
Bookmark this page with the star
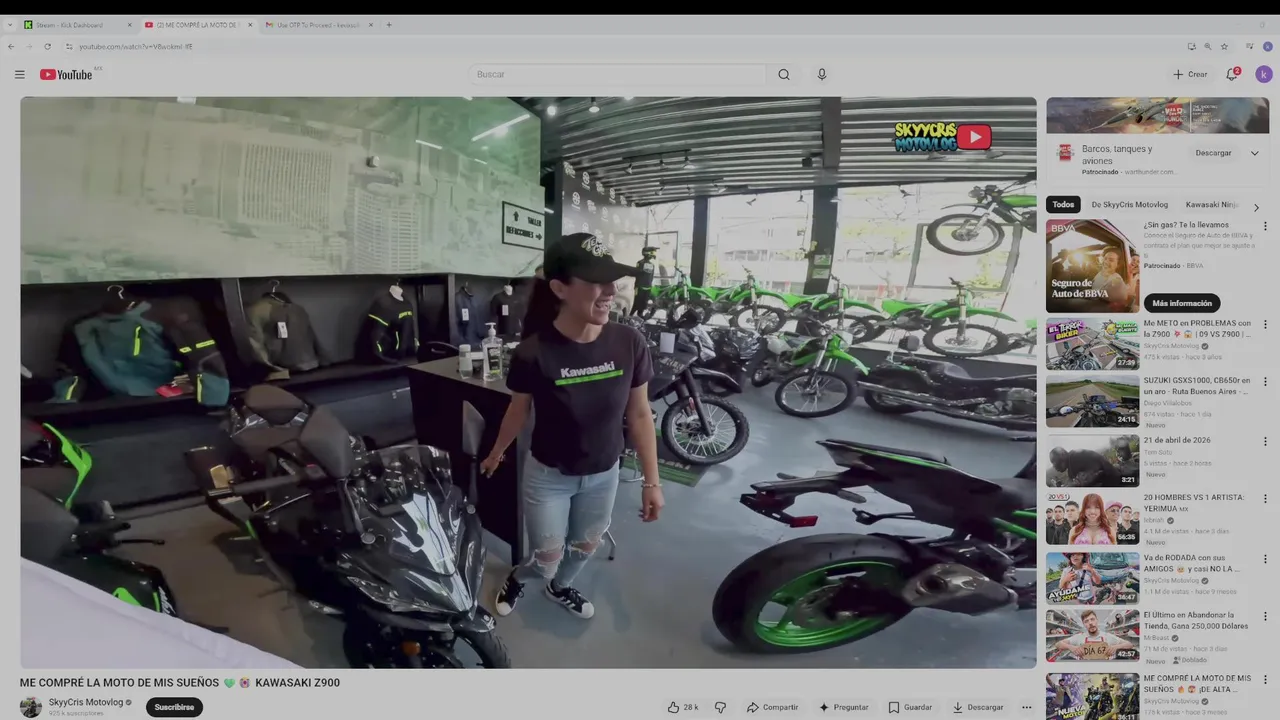pyautogui.click(x=1224, y=46)
